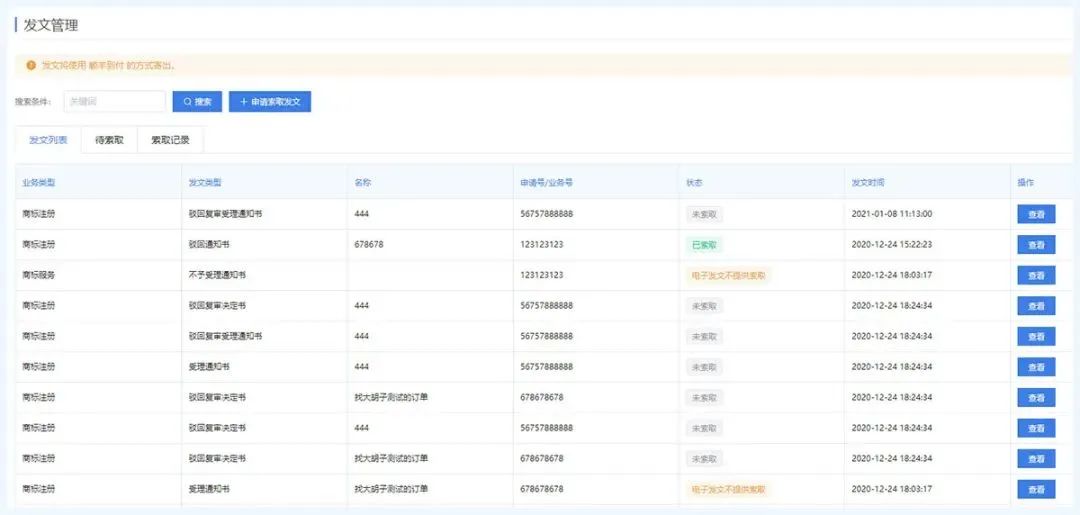Open the 索取记录 tab
Image resolution: width=1080 pixels, height=515 pixels.
click(170, 140)
